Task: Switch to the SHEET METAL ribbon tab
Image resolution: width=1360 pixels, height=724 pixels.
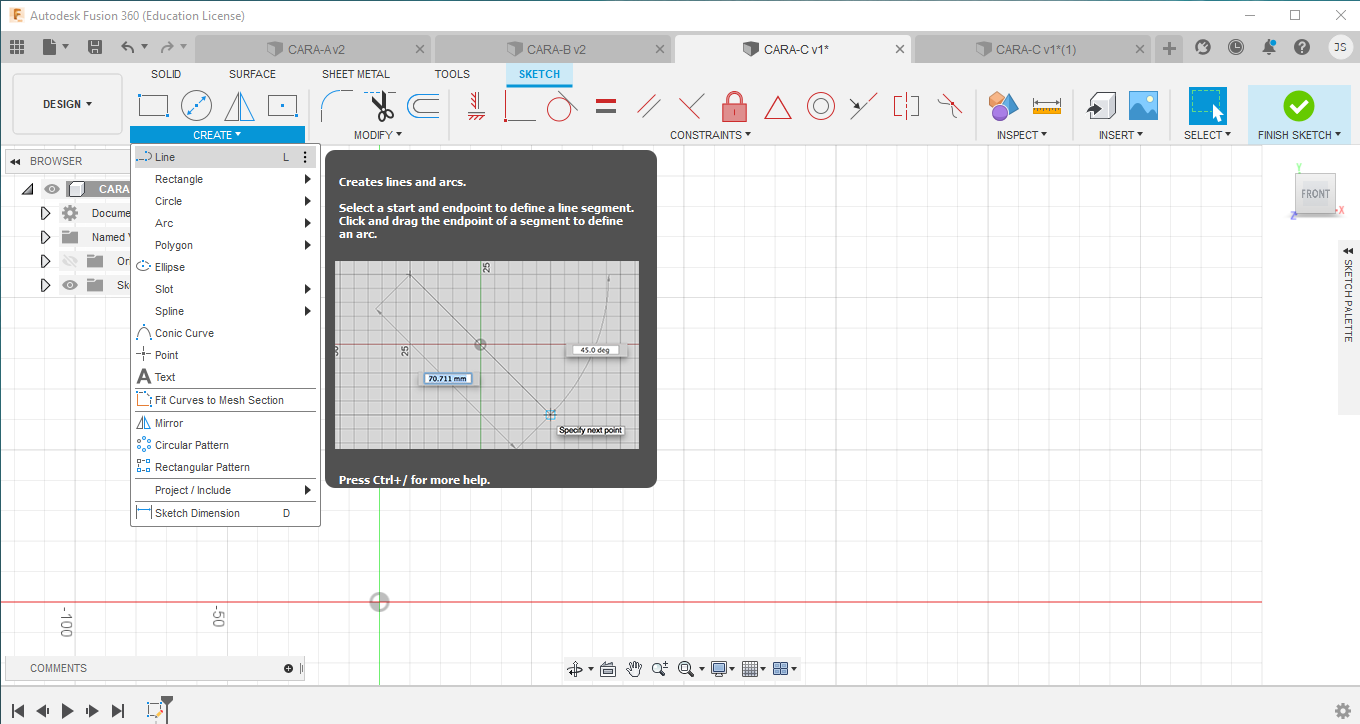Action: point(356,74)
